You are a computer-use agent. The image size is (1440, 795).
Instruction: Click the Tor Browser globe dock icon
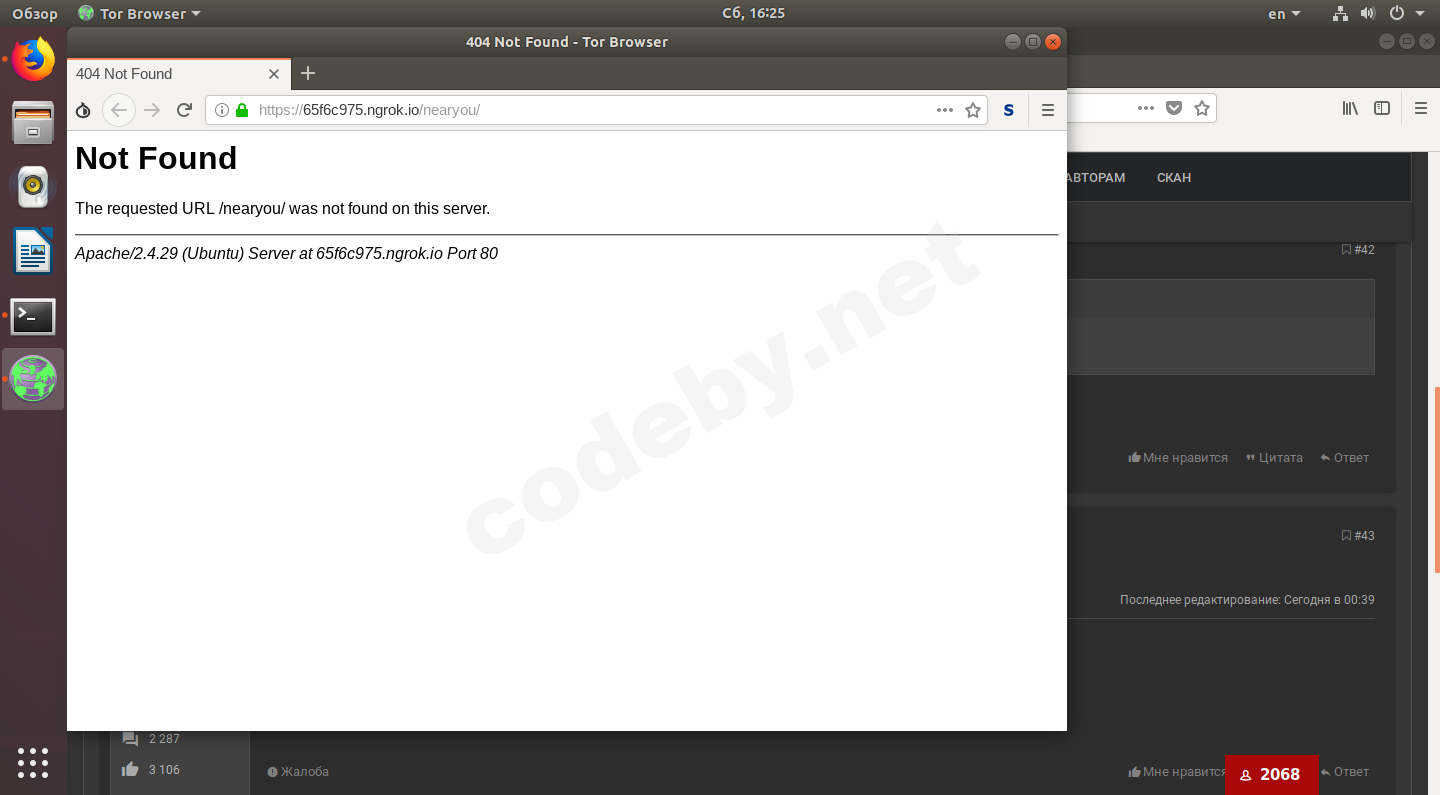pyautogui.click(x=33, y=379)
